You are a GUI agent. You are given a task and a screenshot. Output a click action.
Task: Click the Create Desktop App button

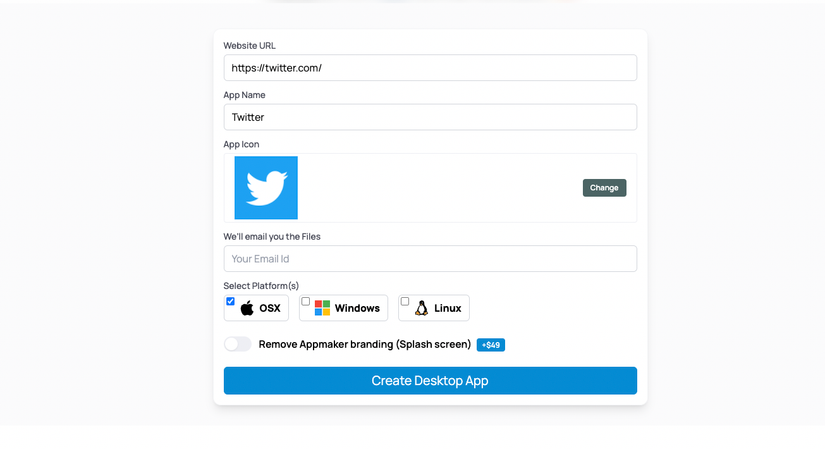(x=430, y=381)
